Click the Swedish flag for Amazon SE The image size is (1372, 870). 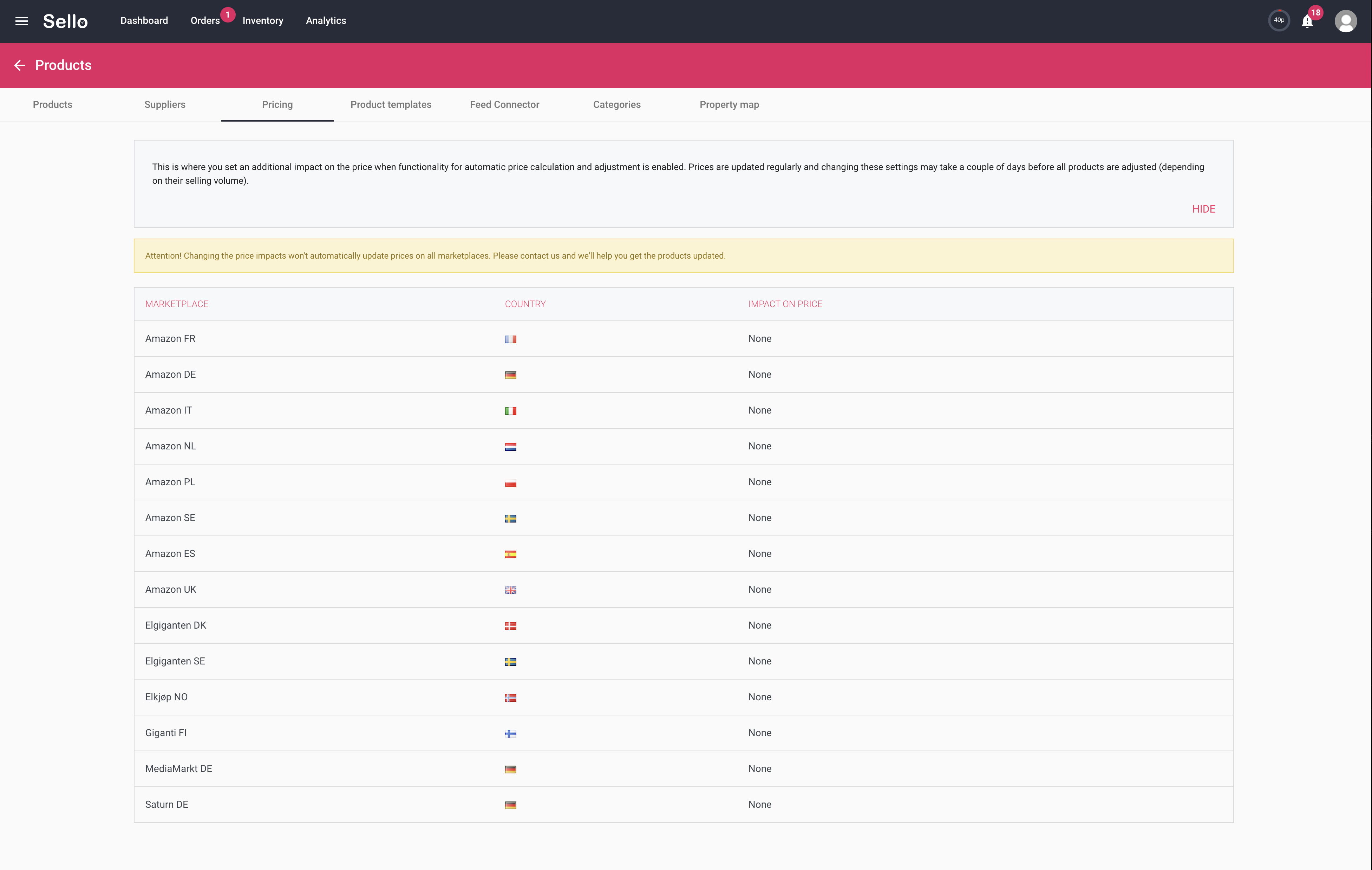coord(510,518)
